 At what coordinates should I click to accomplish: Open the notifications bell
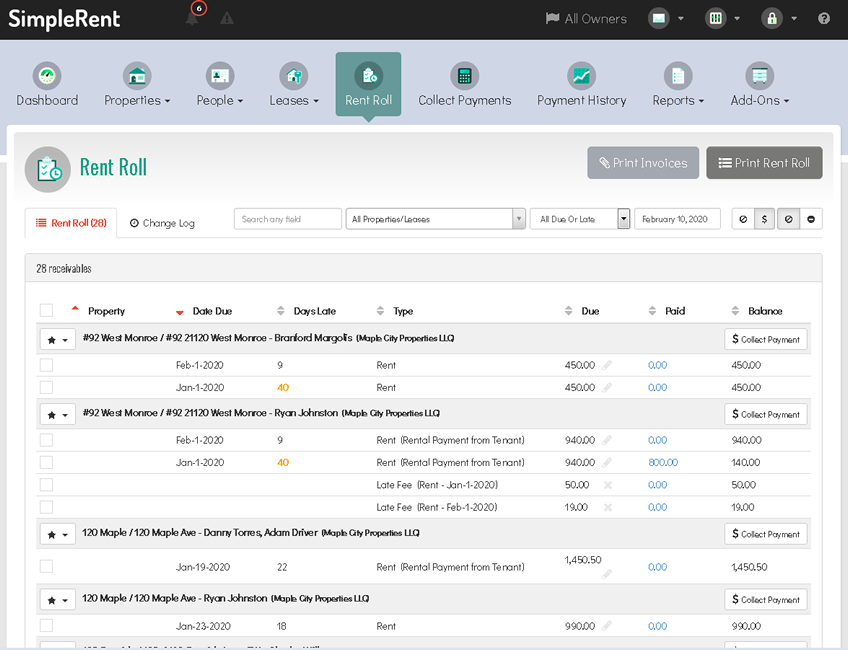click(191, 18)
